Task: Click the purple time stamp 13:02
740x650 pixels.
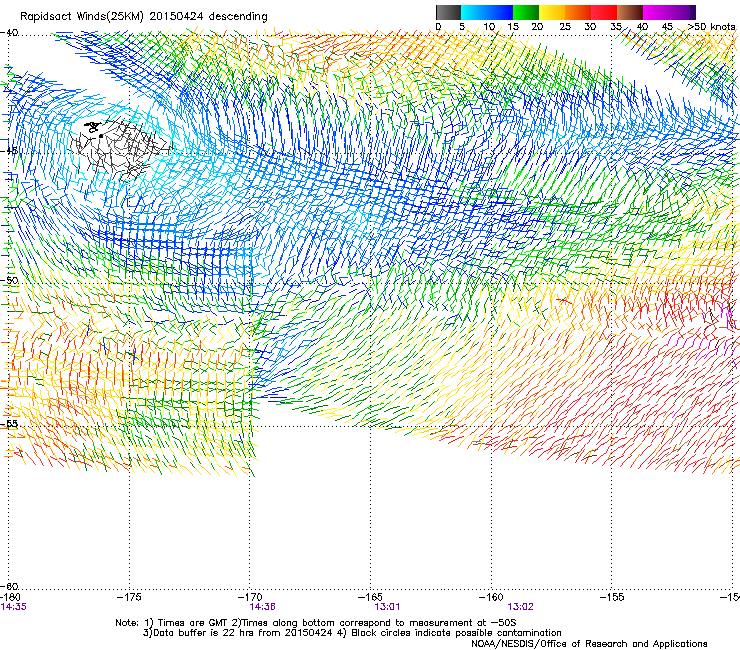Action: click(520, 607)
